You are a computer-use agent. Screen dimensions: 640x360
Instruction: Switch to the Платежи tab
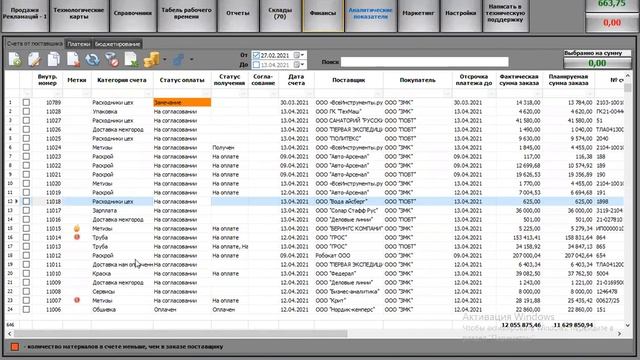tap(78, 44)
